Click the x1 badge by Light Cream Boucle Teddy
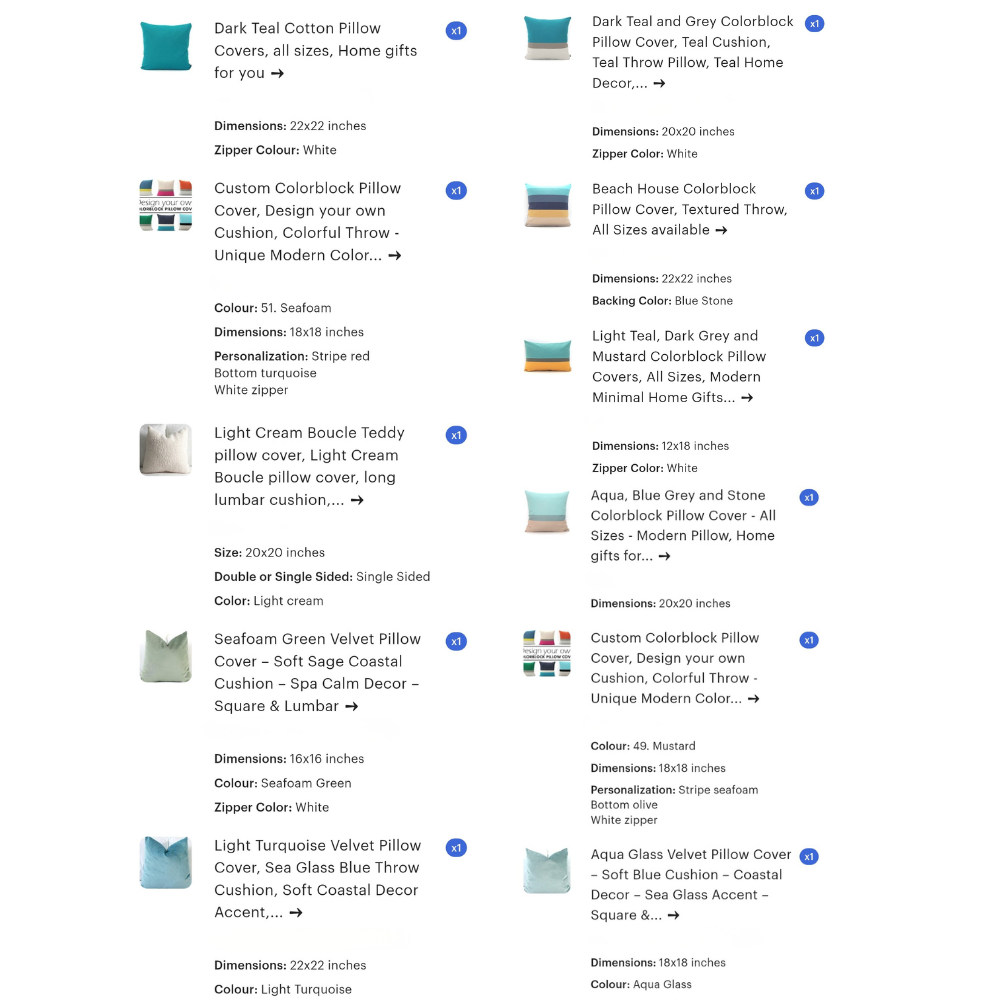 [456, 435]
